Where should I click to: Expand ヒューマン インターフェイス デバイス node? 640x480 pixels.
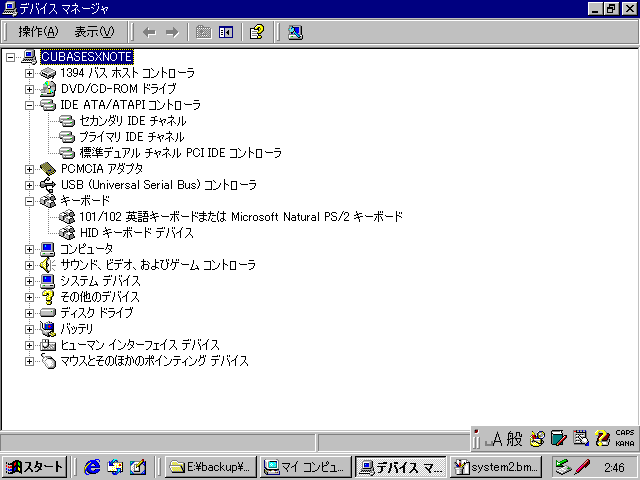(x=29, y=345)
